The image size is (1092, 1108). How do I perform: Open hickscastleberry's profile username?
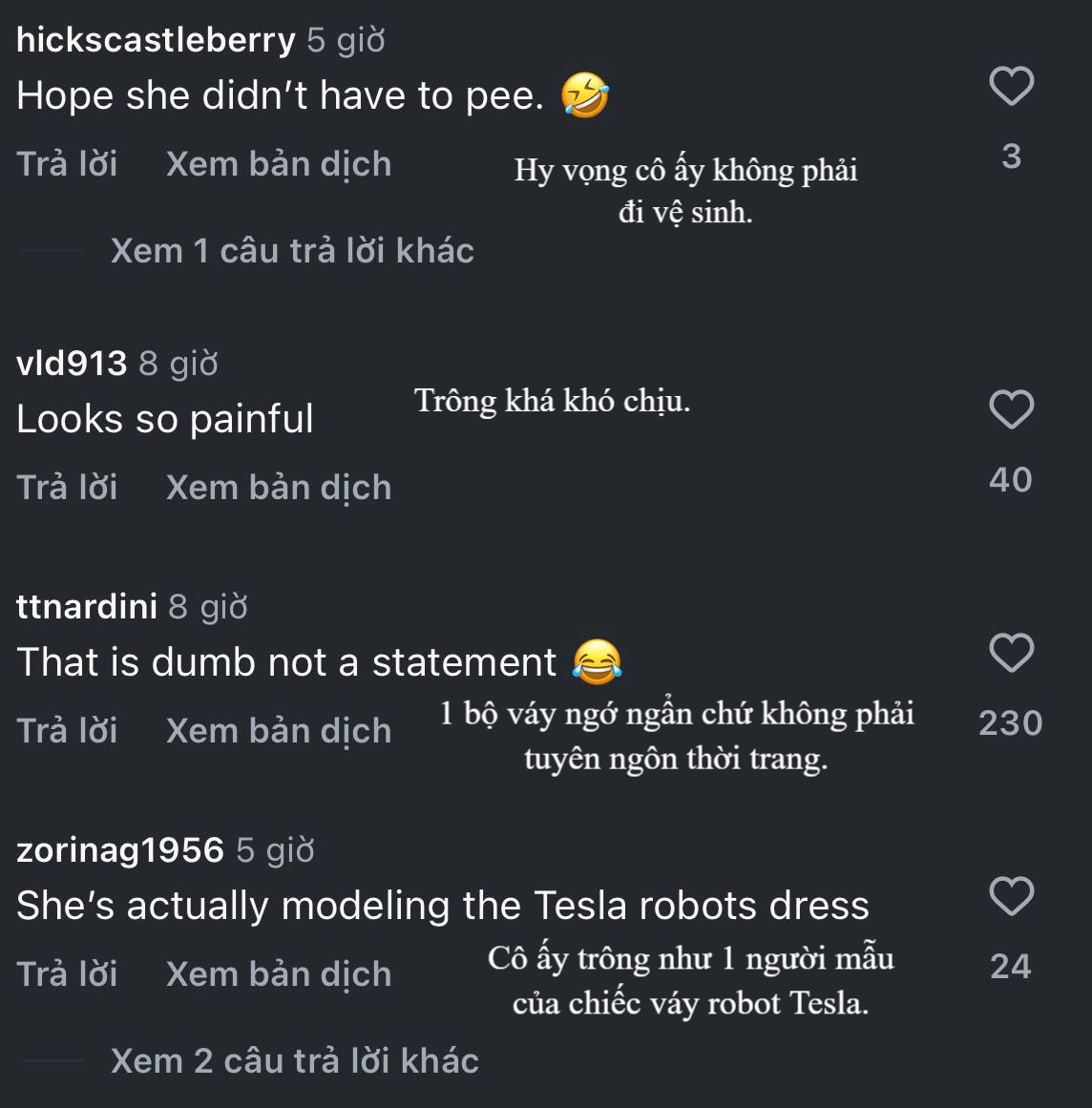point(156,40)
